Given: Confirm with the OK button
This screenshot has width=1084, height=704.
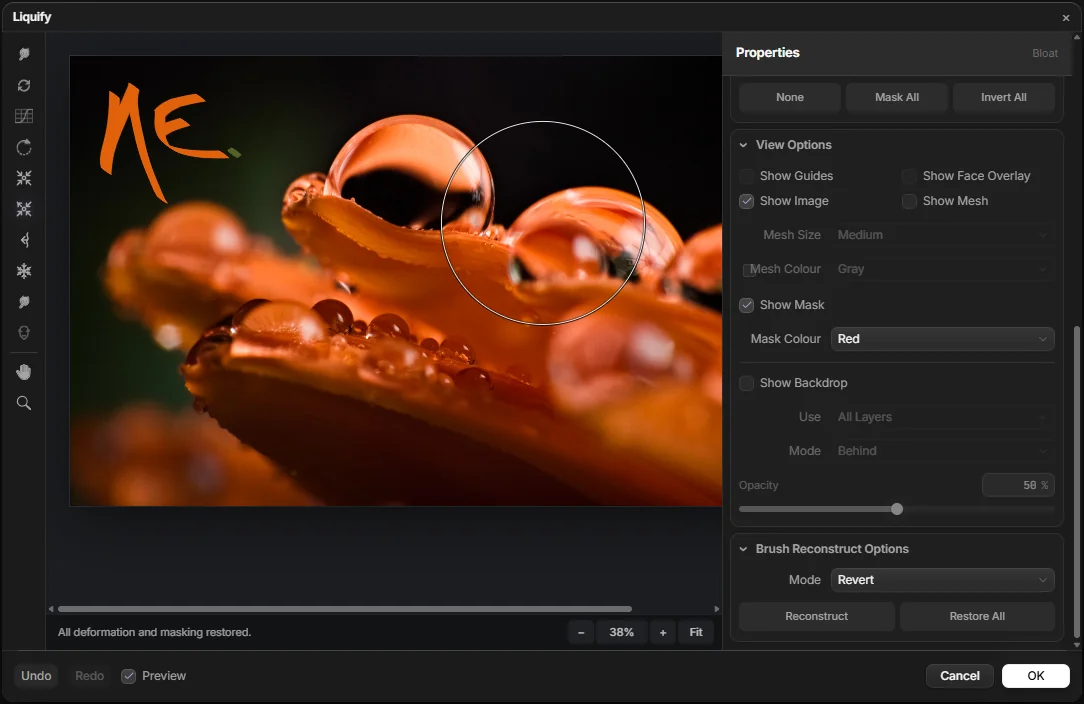Looking at the screenshot, I should click(1036, 676).
